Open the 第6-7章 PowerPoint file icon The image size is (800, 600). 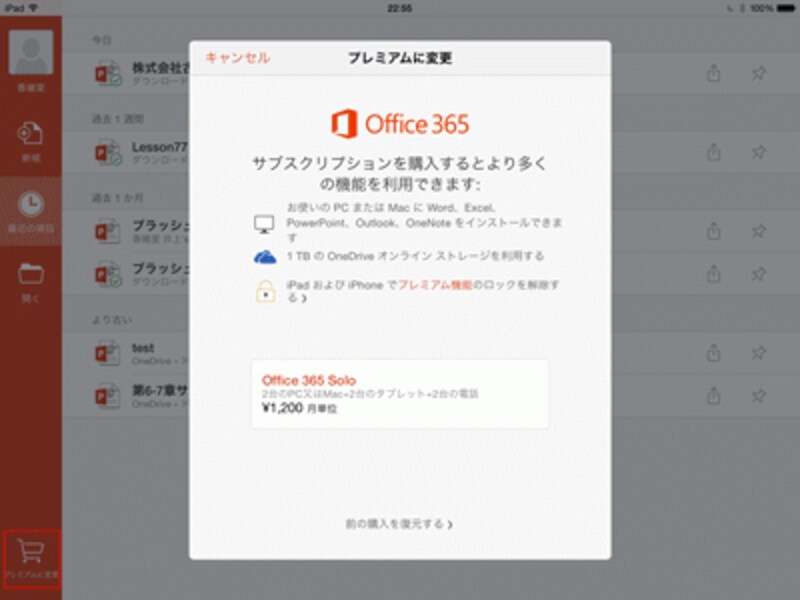(108, 396)
